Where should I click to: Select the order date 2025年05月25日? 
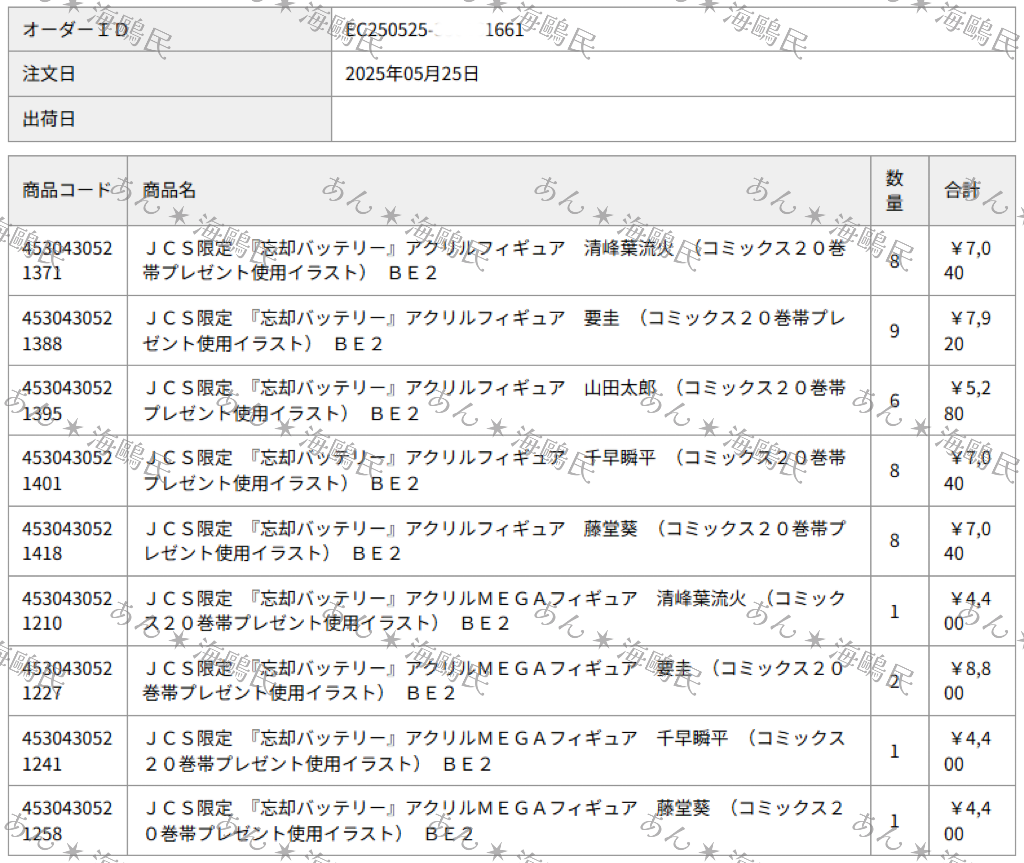(412, 74)
